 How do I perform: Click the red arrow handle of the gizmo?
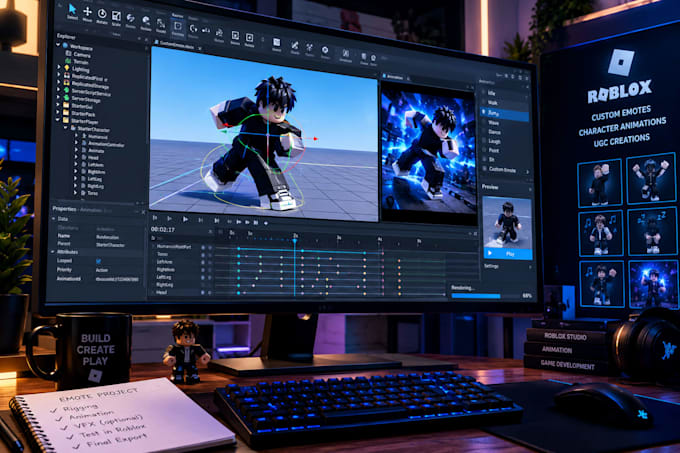click(x=316, y=139)
